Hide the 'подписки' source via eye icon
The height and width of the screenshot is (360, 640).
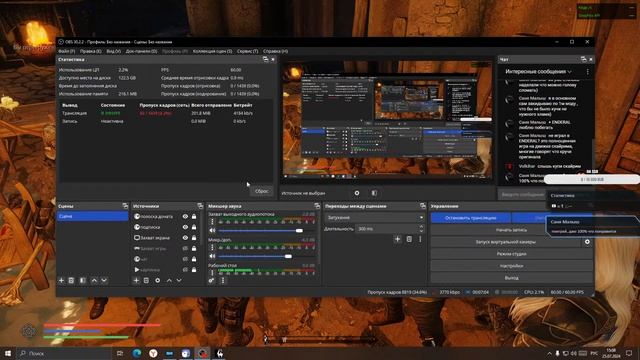[x=185, y=227]
